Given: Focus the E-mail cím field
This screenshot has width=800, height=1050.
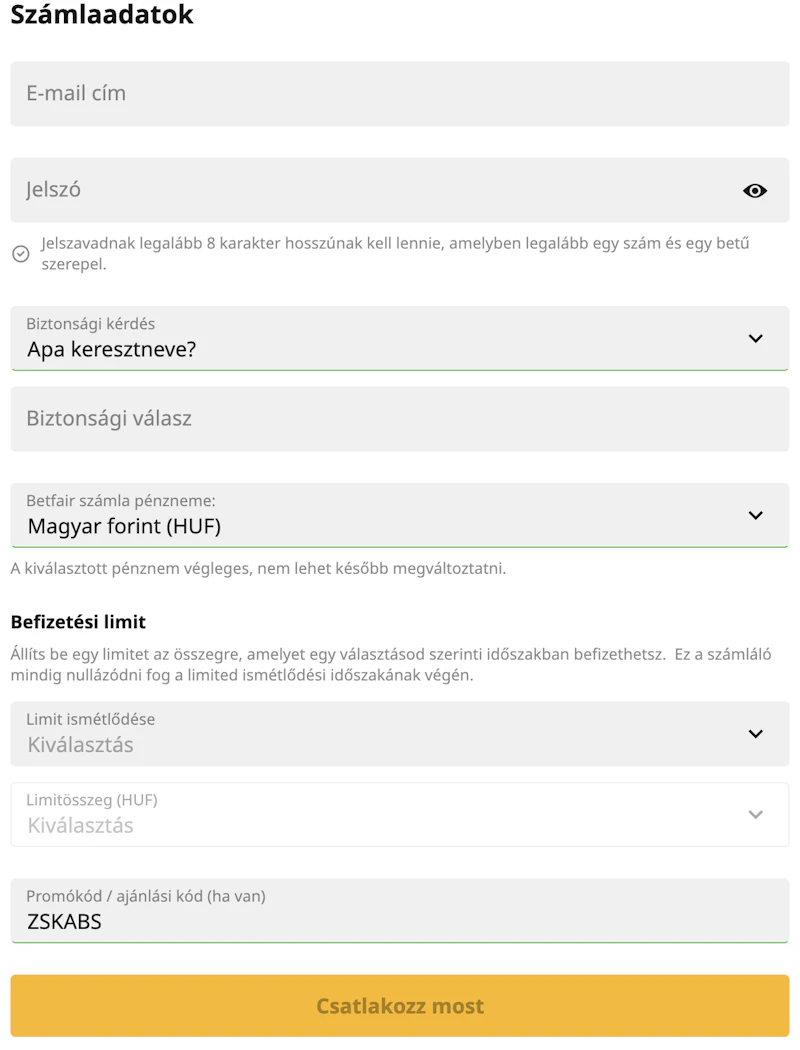Looking at the screenshot, I should point(400,94).
